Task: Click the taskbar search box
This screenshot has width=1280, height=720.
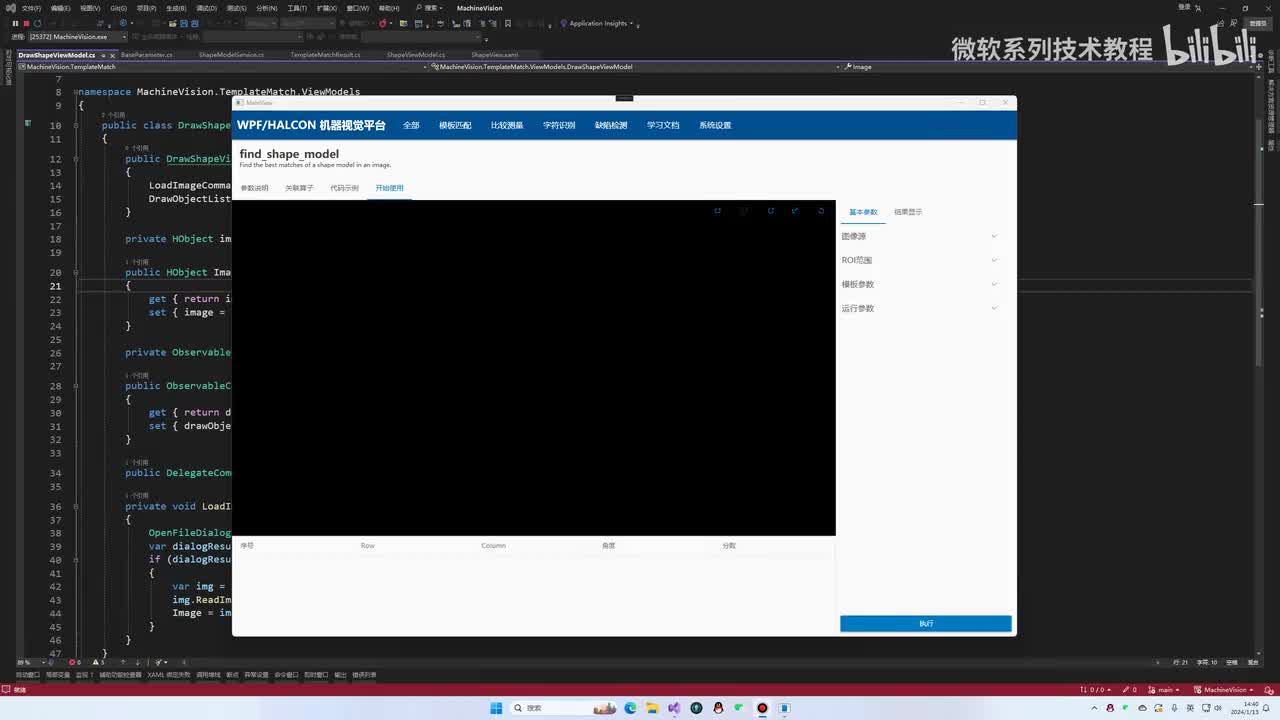Action: pyautogui.click(x=563, y=708)
